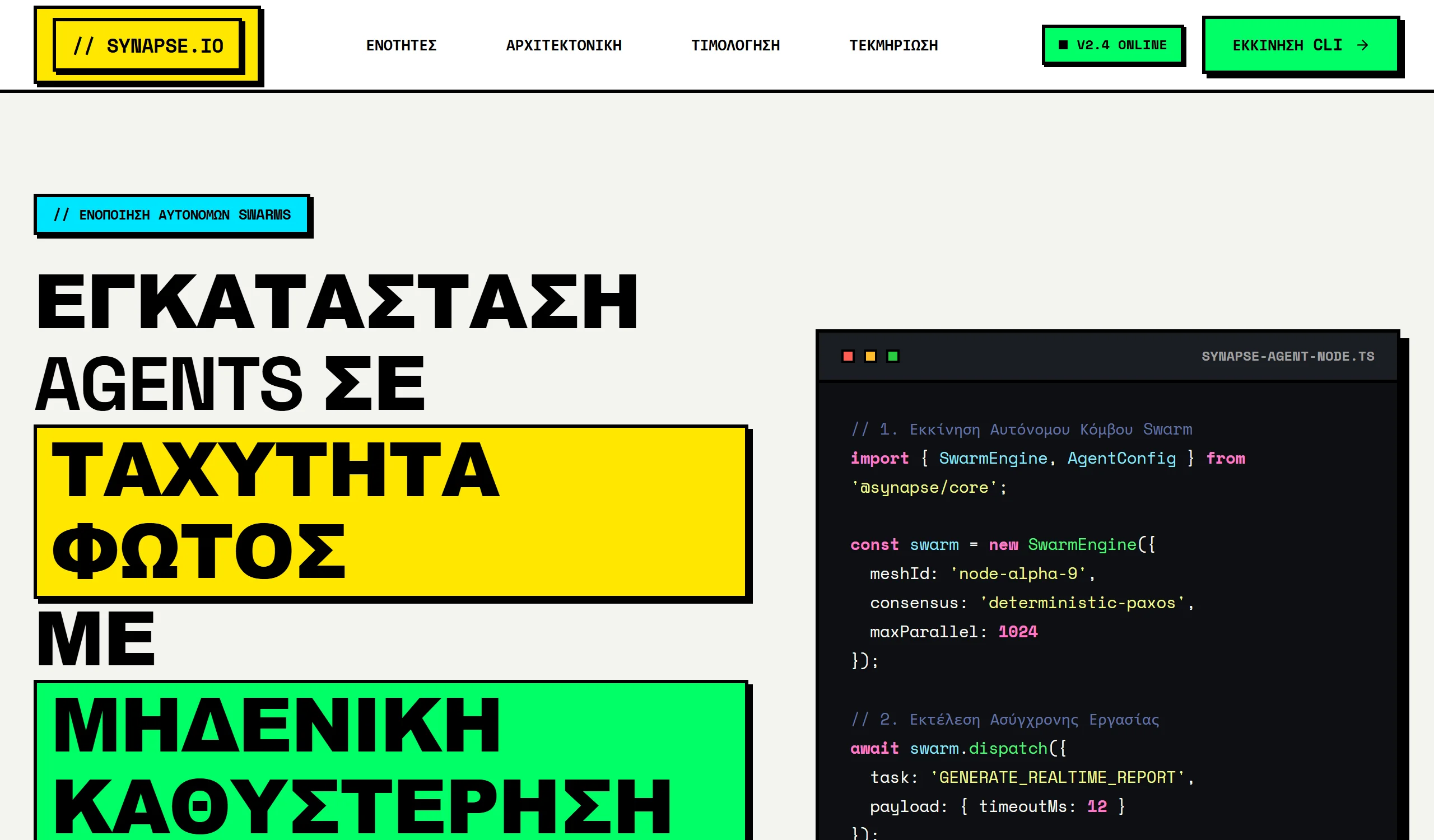This screenshot has height=840, width=1434.
Task: Click the SYNAPSE-AGENT-NODE.TS filename
Action: point(1288,356)
